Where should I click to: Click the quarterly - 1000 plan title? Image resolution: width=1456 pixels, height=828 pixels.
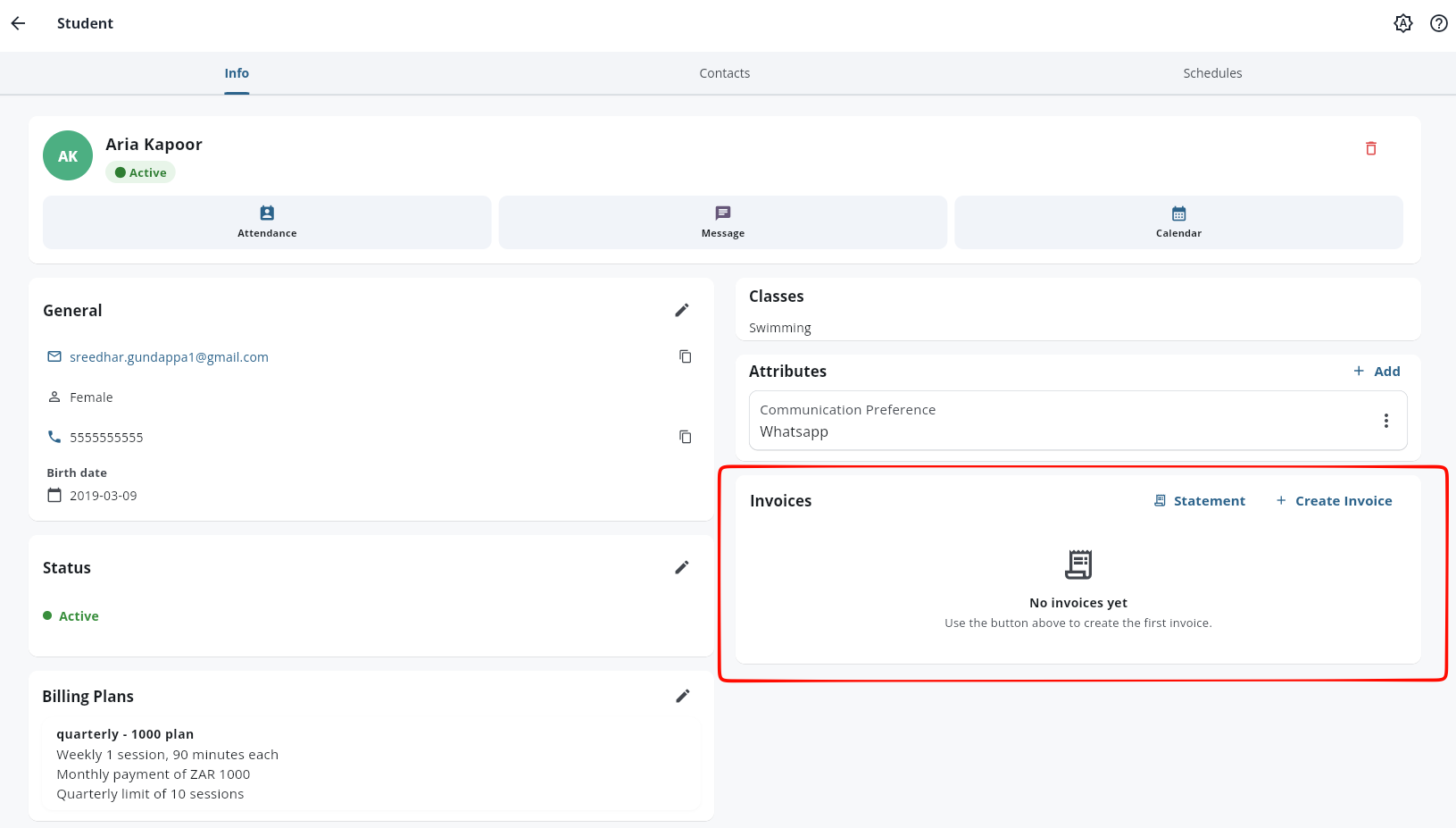125,734
